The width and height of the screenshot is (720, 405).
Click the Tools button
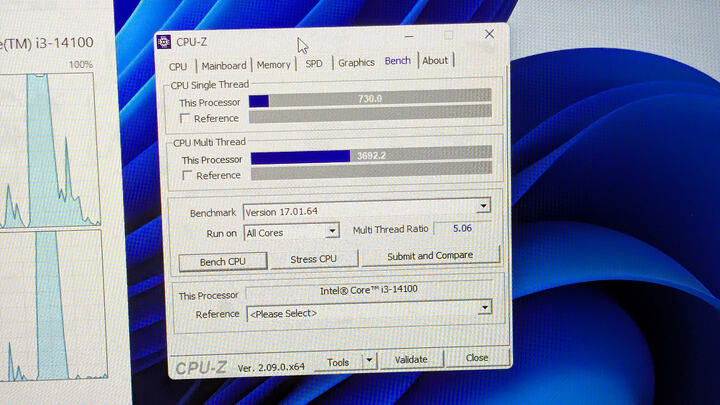click(338, 362)
